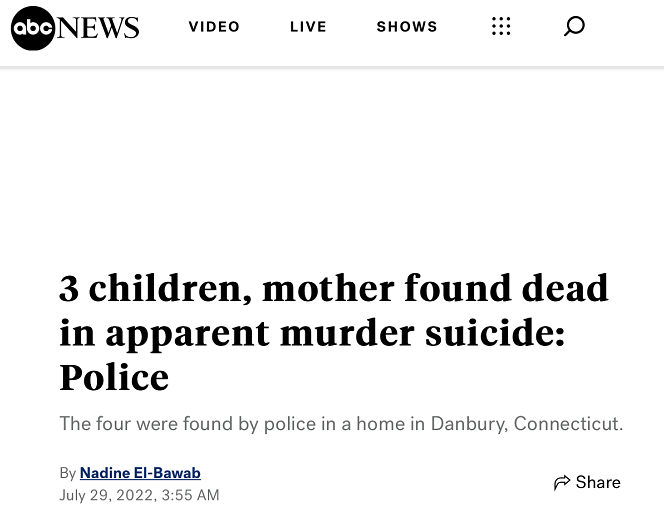Go to the Live section
This screenshot has height=519, width=664.
pyautogui.click(x=308, y=27)
